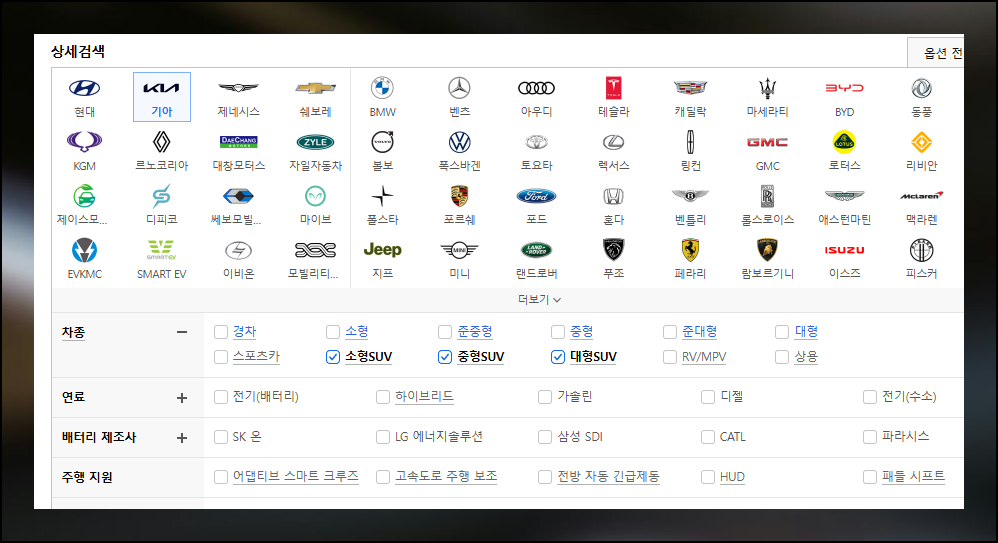The width and height of the screenshot is (998, 543).
Task: Click the 파라시스 label text
Action: [x=905, y=437]
